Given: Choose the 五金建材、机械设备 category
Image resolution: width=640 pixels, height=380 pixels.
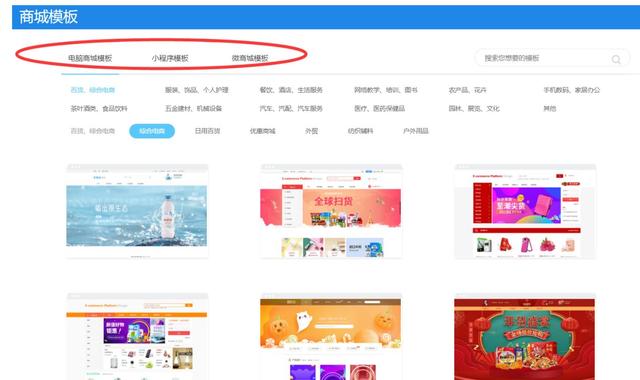Looking at the screenshot, I should pyautogui.click(x=193, y=109).
